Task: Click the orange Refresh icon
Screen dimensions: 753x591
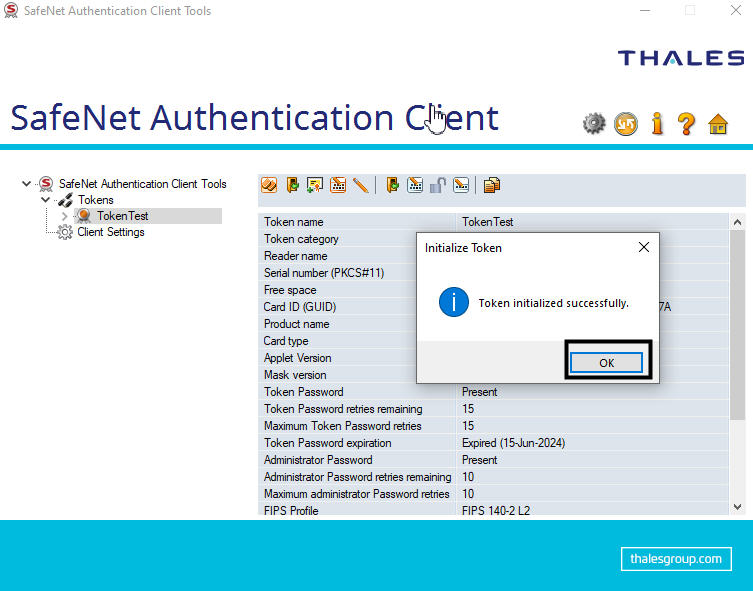Action: pos(626,124)
